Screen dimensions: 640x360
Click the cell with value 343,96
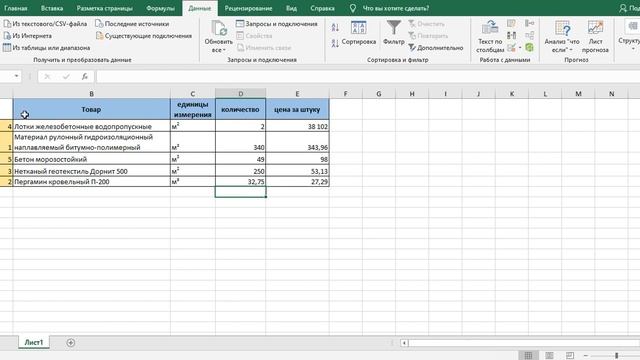pyautogui.click(x=297, y=142)
